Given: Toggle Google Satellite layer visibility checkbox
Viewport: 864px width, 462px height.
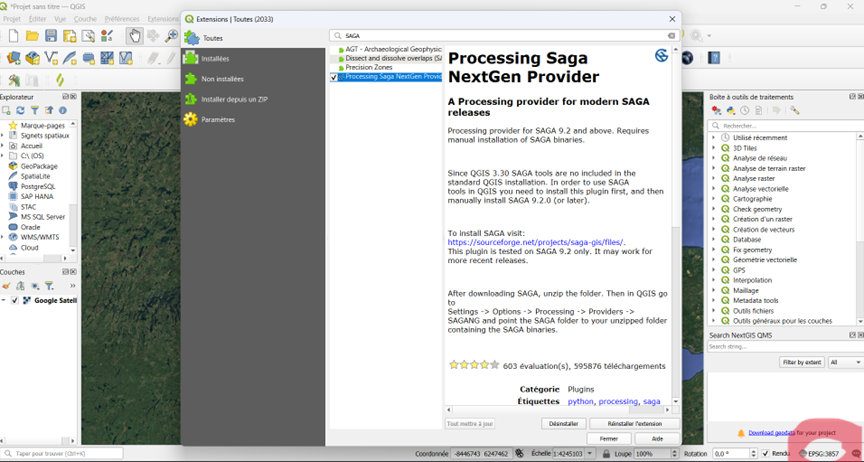Looking at the screenshot, I should pyautogui.click(x=14, y=300).
